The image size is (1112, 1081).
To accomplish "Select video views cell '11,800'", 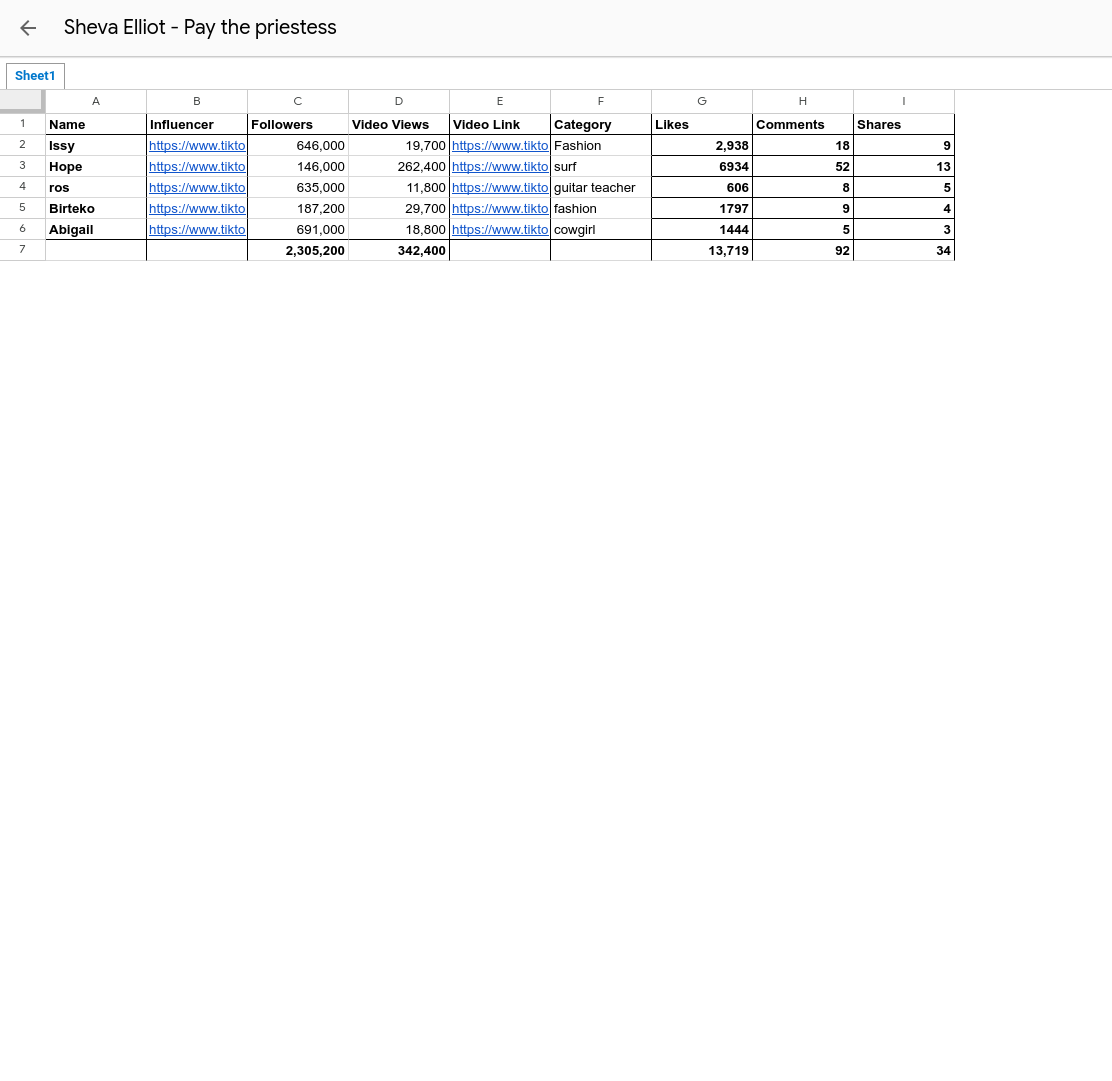I will 399,187.
